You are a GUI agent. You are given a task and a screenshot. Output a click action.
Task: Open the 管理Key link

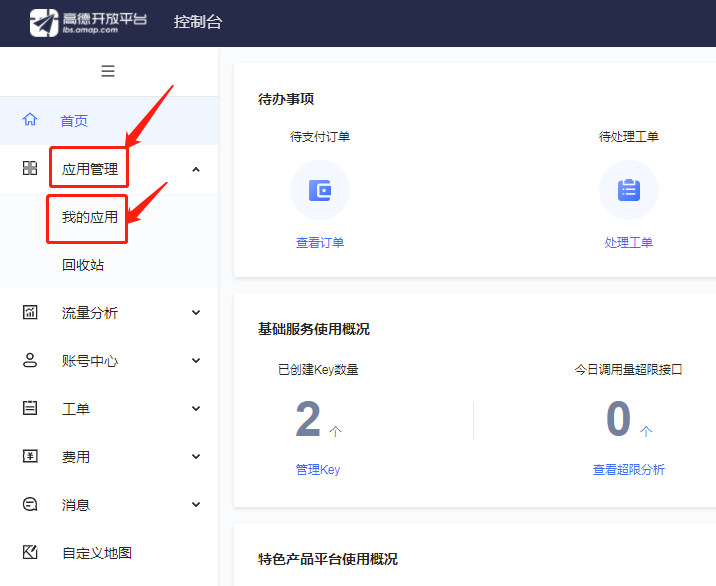coord(318,469)
